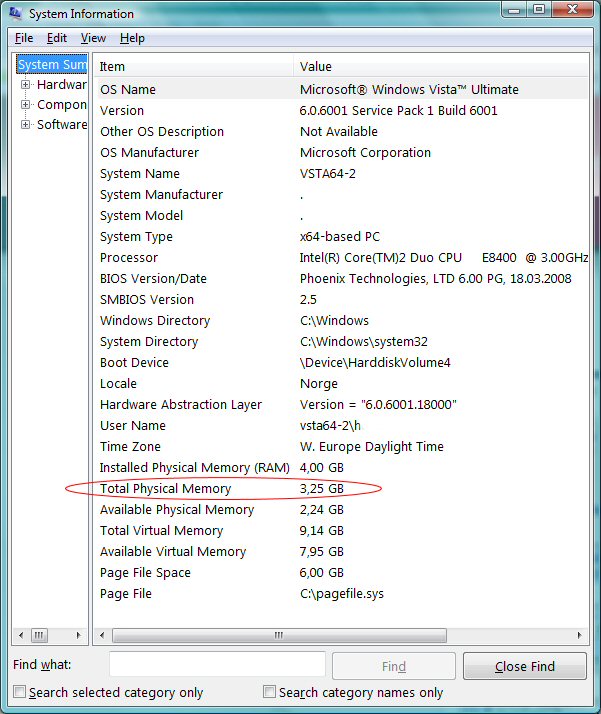Click details pane scroll left arrow

point(102,635)
